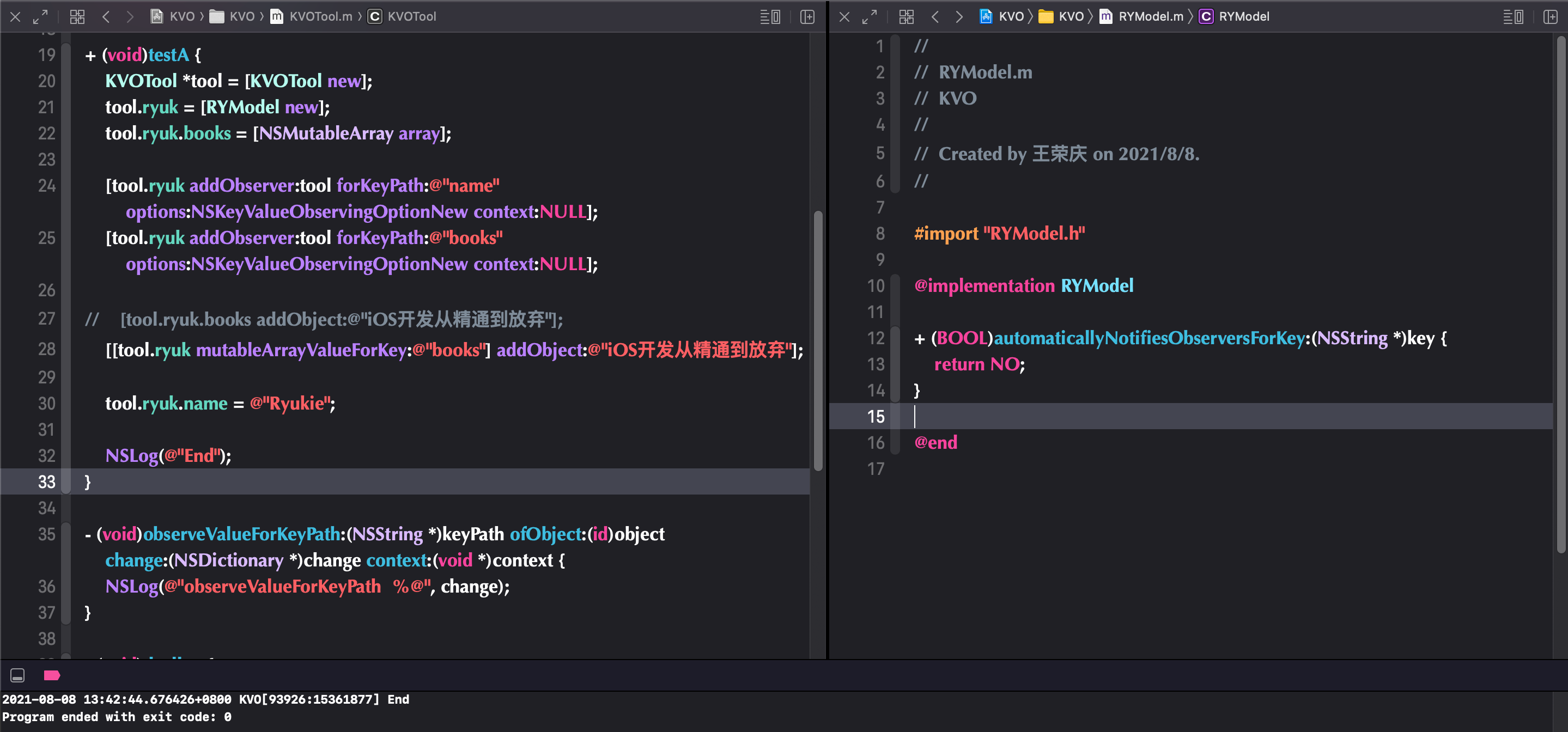
Task: Open KVO folder in left jump bar
Action: [x=232, y=16]
